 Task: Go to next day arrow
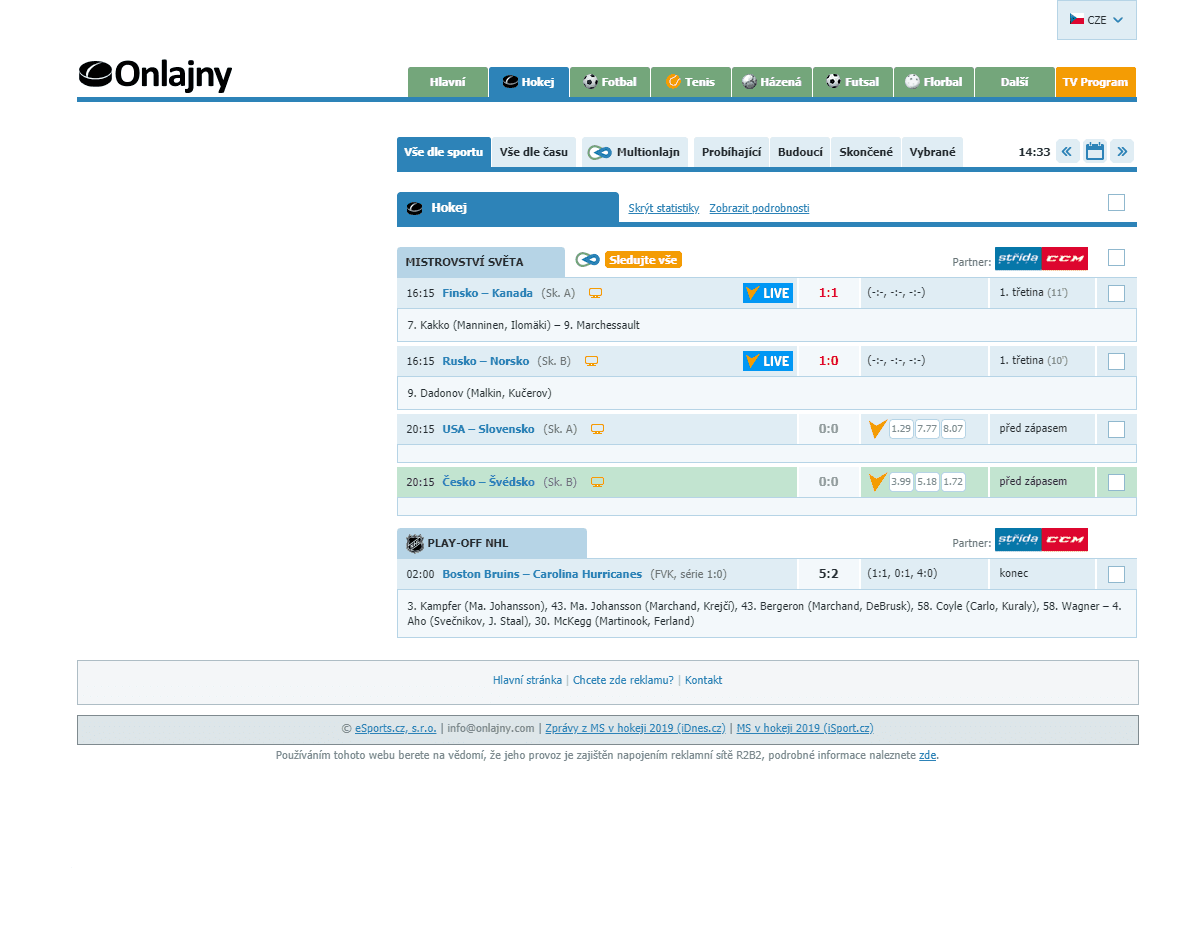[x=1122, y=152]
